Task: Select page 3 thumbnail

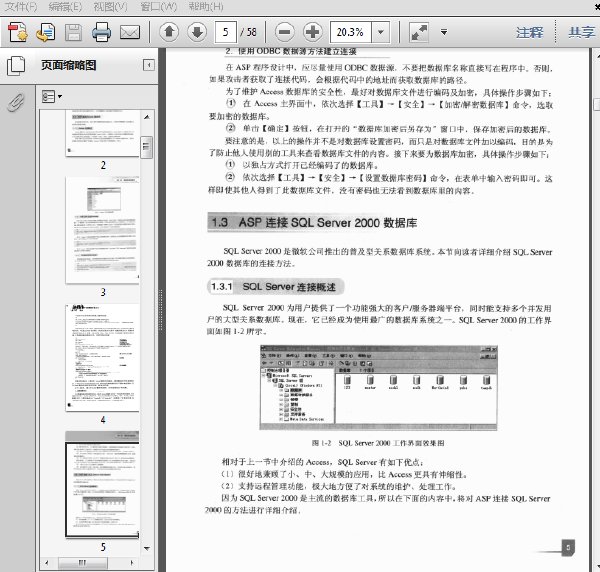Action: tap(103, 230)
